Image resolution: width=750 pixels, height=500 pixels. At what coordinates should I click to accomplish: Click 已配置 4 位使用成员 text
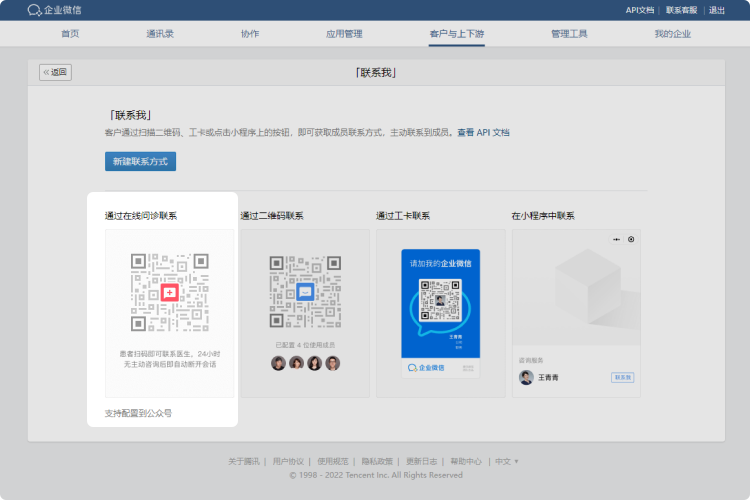pyautogui.click(x=305, y=345)
